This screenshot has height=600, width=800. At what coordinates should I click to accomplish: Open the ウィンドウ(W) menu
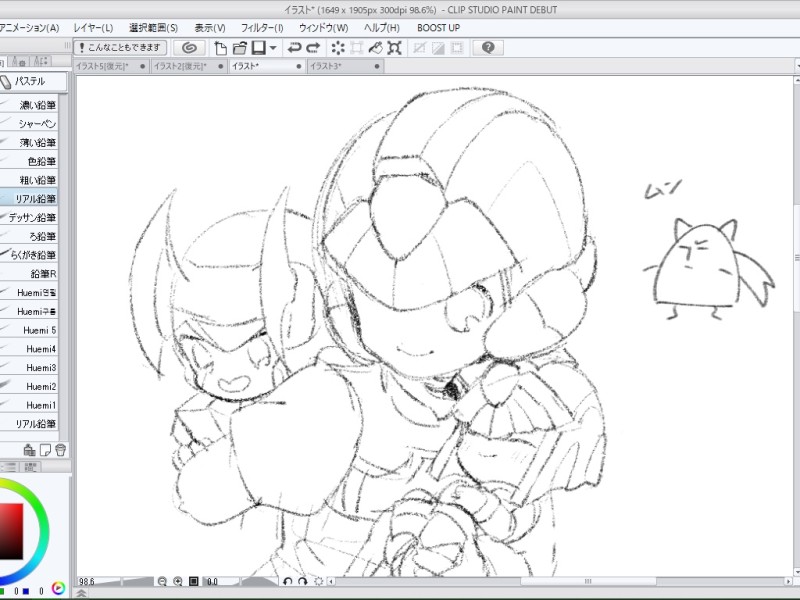click(x=323, y=28)
